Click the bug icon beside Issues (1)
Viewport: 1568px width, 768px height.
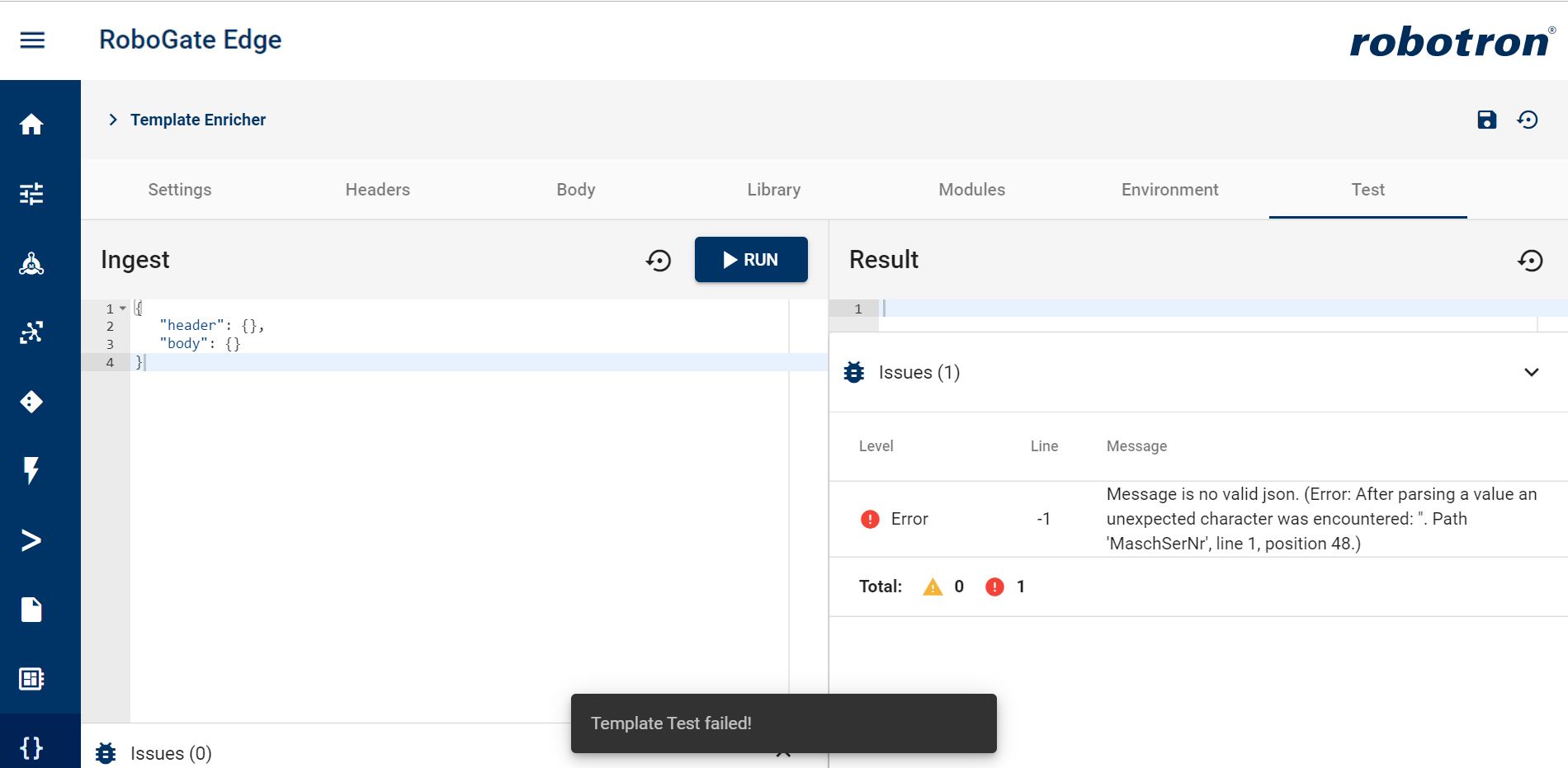(x=854, y=372)
